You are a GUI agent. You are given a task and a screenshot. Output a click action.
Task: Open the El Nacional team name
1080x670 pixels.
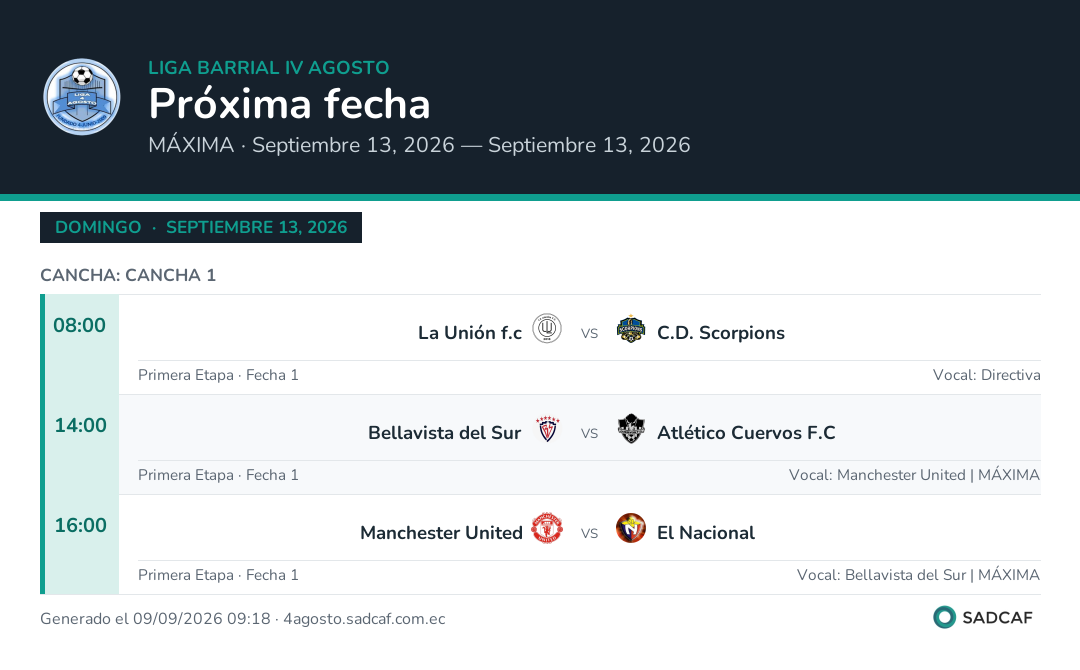pyautogui.click(x=706, y=533)
